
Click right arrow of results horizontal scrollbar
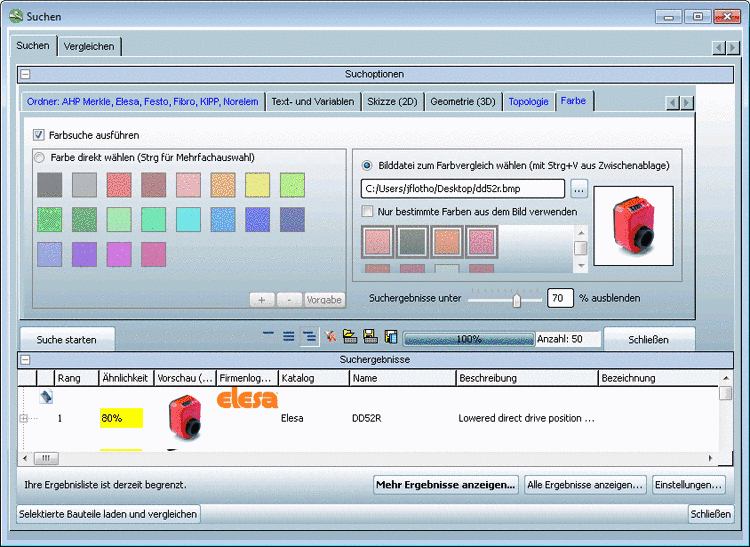coord(711,458)
